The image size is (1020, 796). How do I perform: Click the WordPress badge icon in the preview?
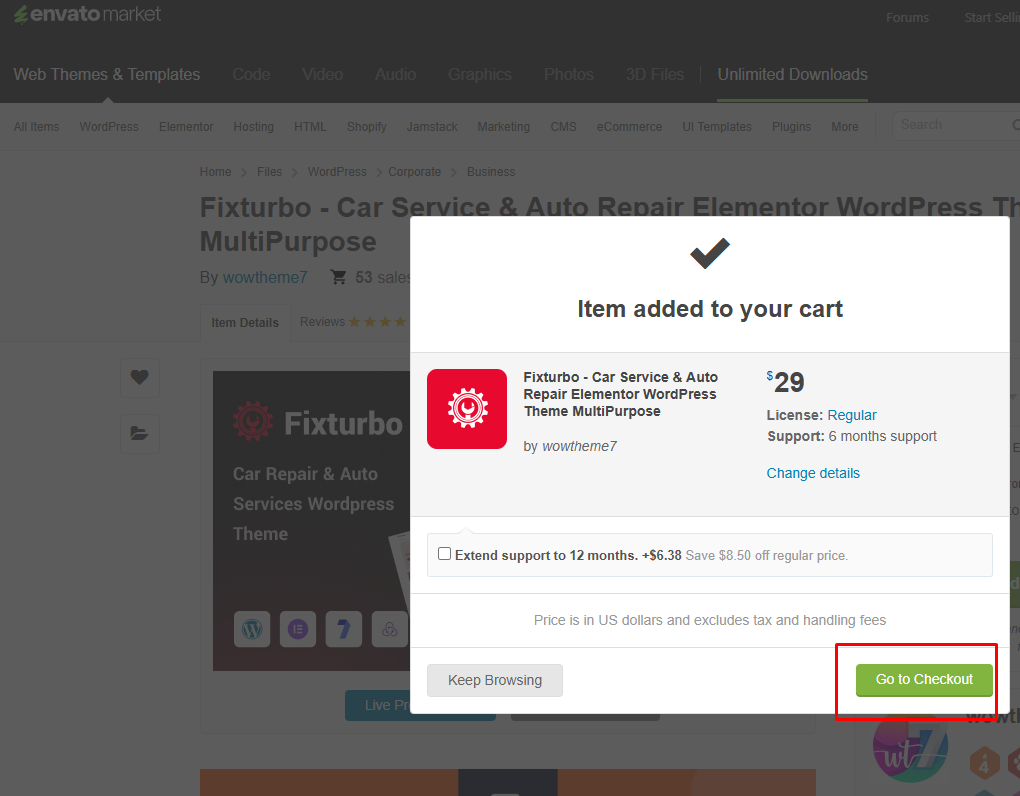pyautogui.click(x=252, y=629)
